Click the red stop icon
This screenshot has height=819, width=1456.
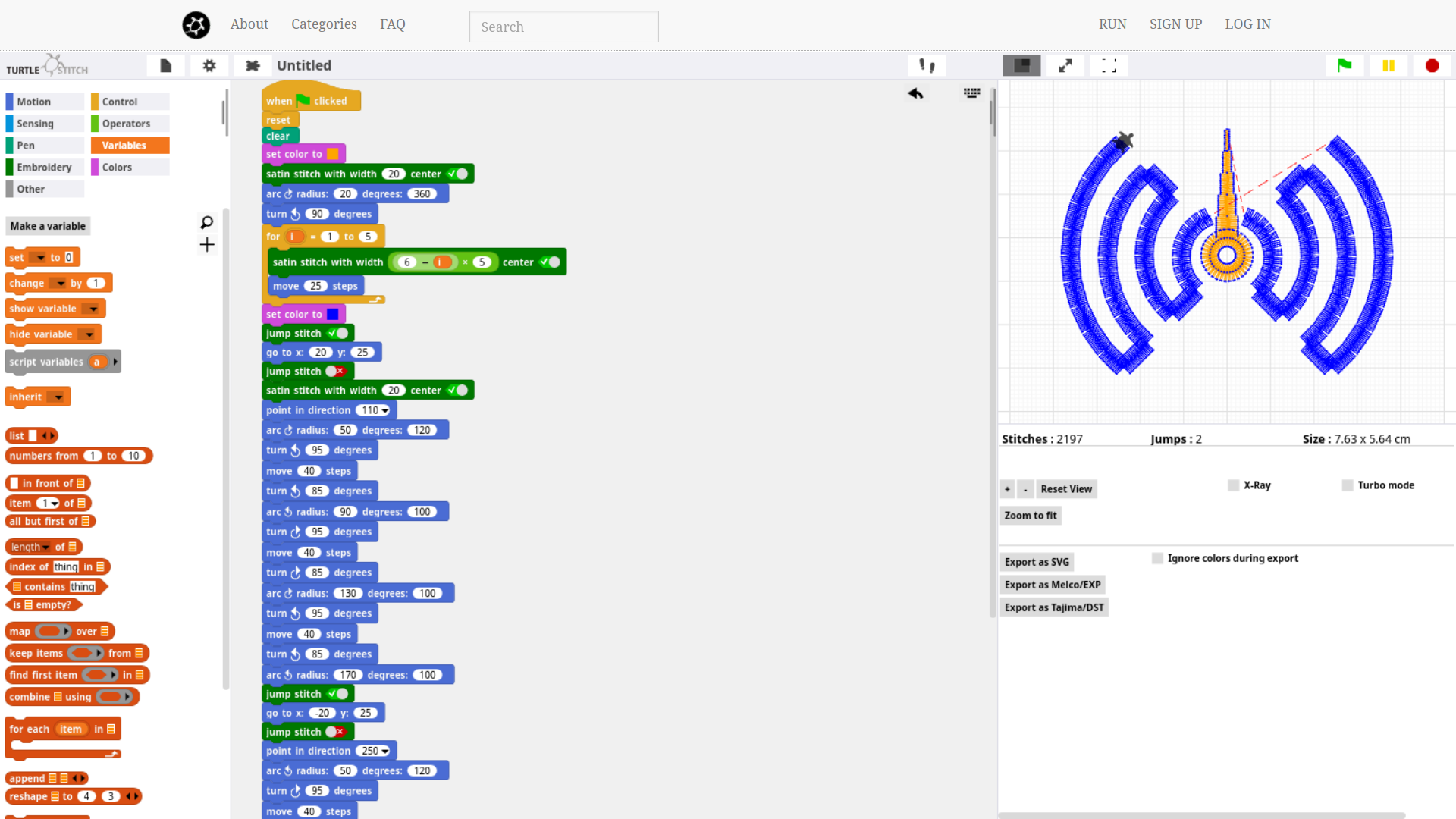(x=1432, y=66)
